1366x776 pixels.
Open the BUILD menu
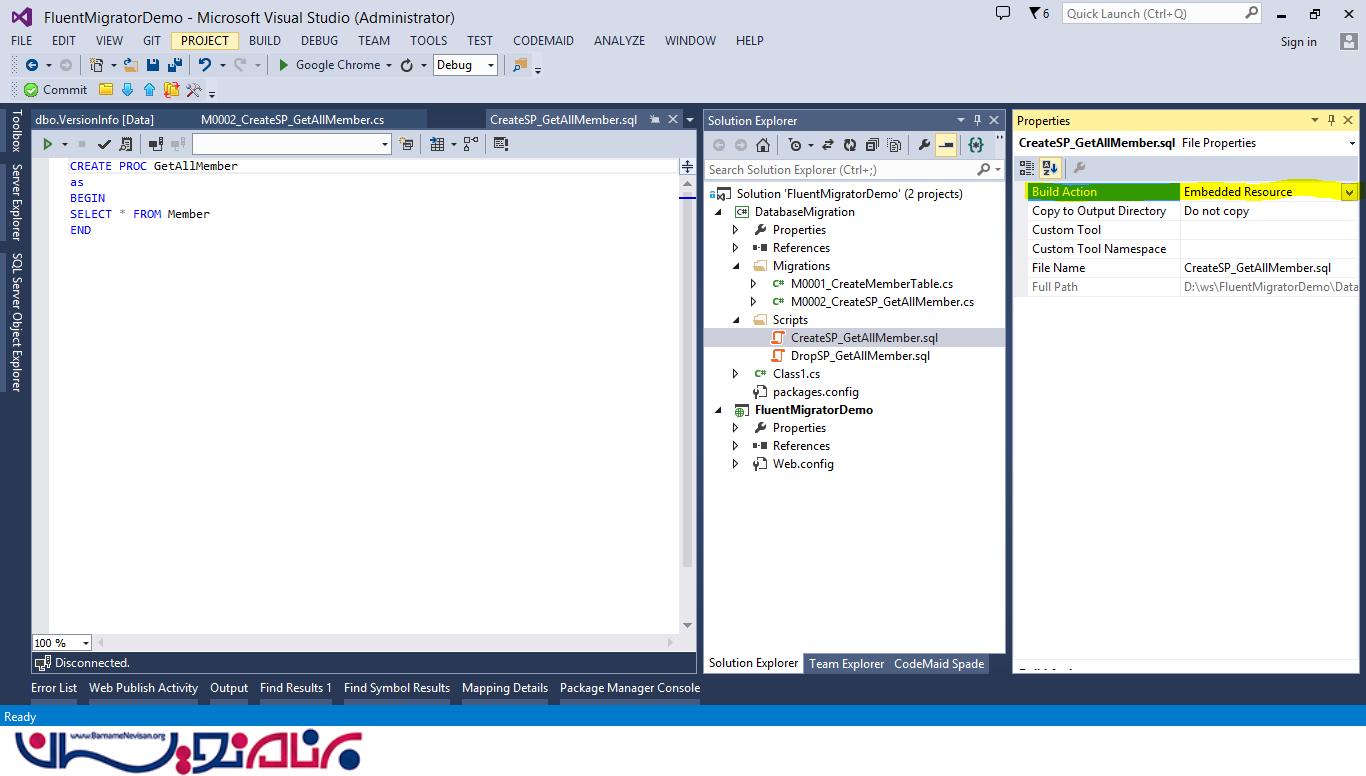coord(264,41)
